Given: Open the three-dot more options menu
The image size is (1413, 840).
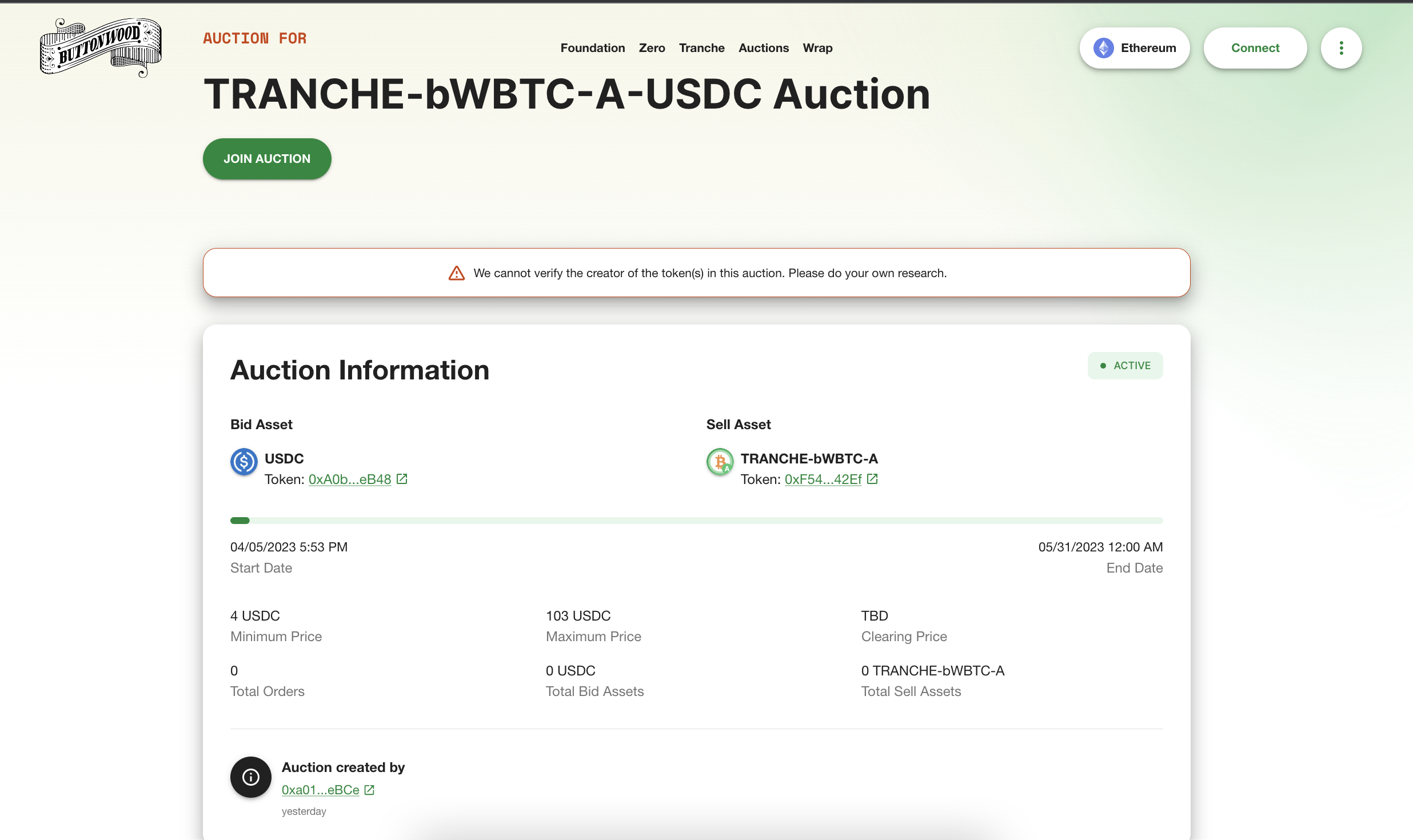Looking at the screenshot, I should [x=1341, y=48].
